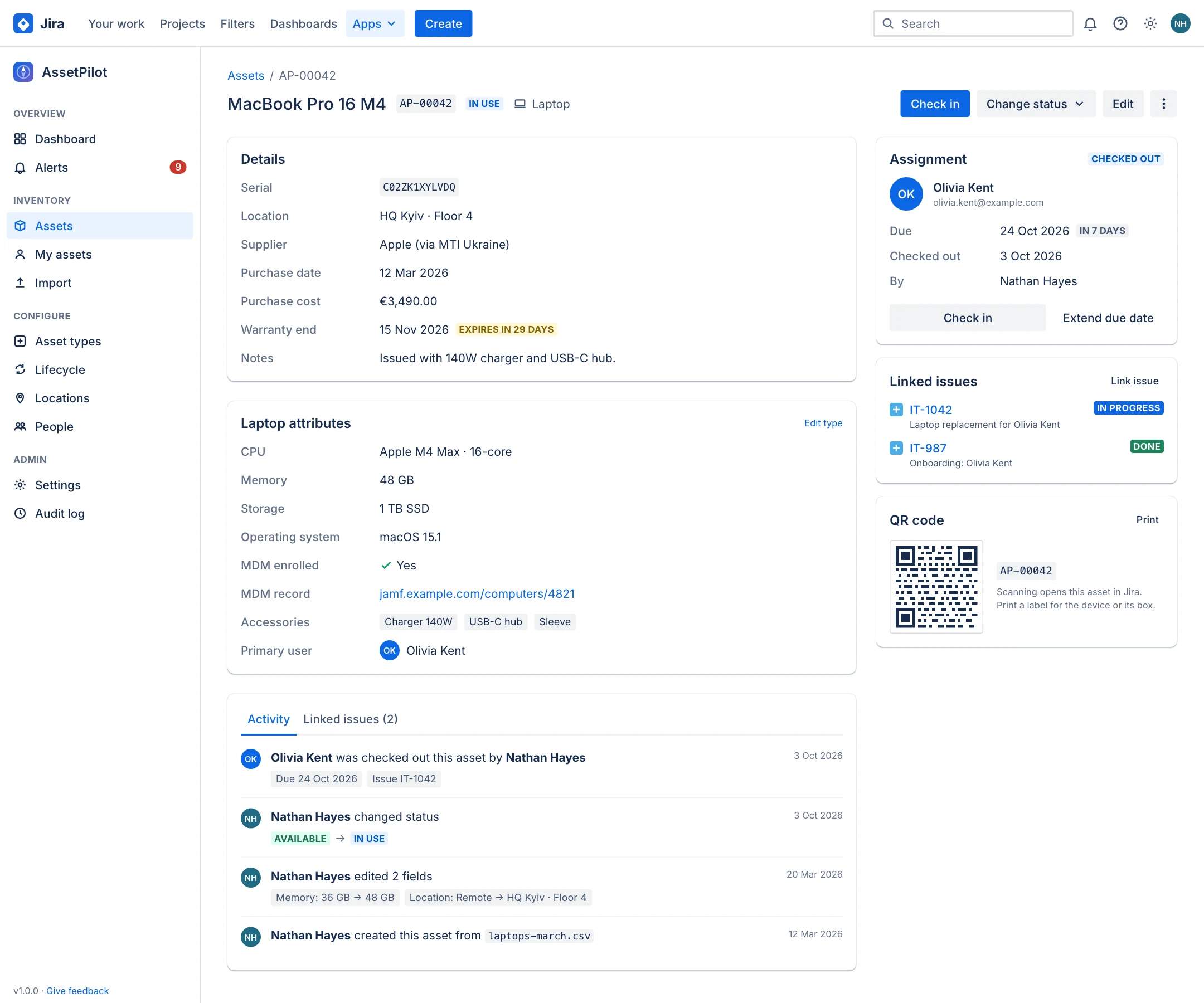Click the issue type icon beside IT-987
Screen dimensions: 1204x1003
point(896,448)
